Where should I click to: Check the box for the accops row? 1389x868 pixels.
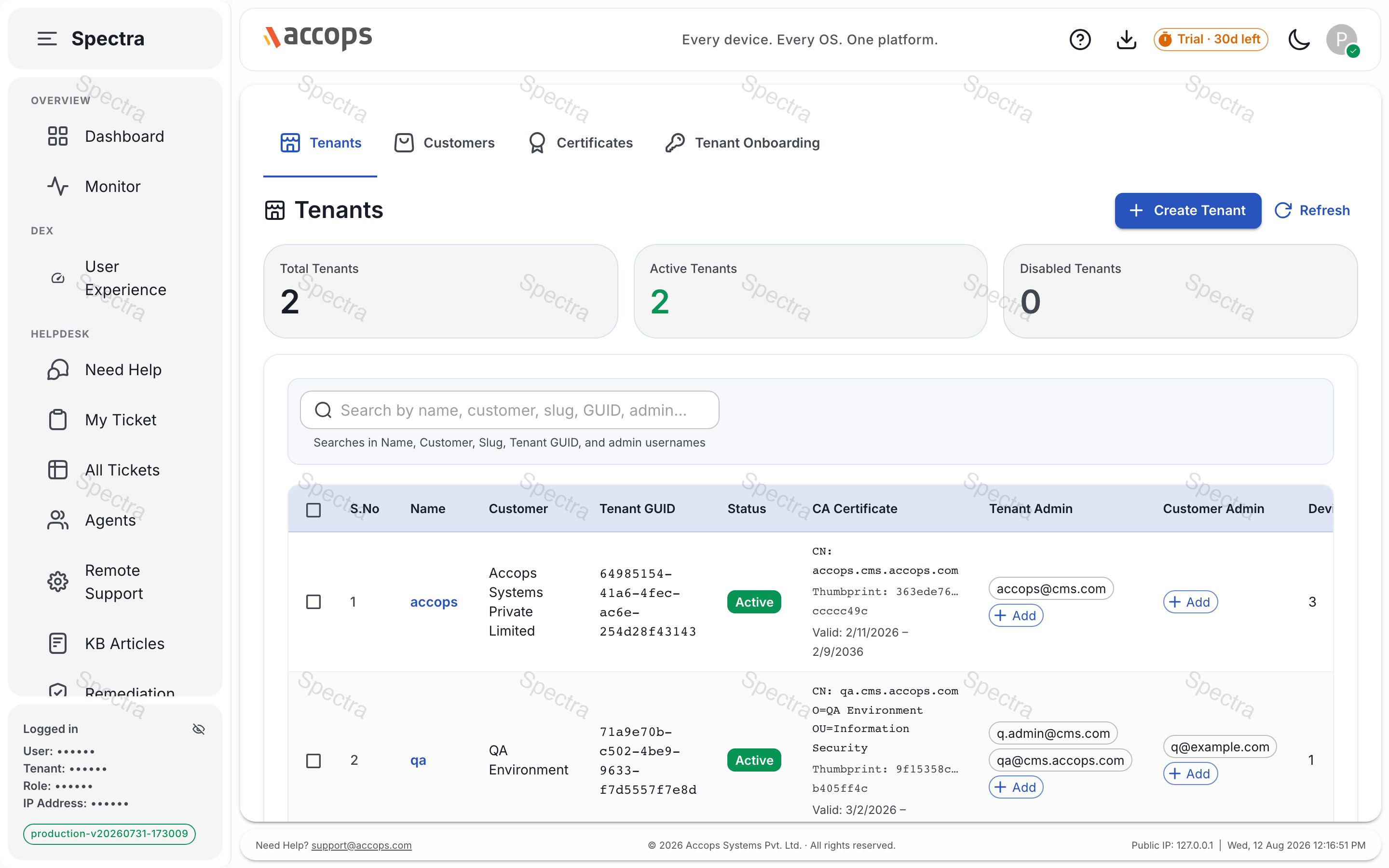(x=313, y=602)
